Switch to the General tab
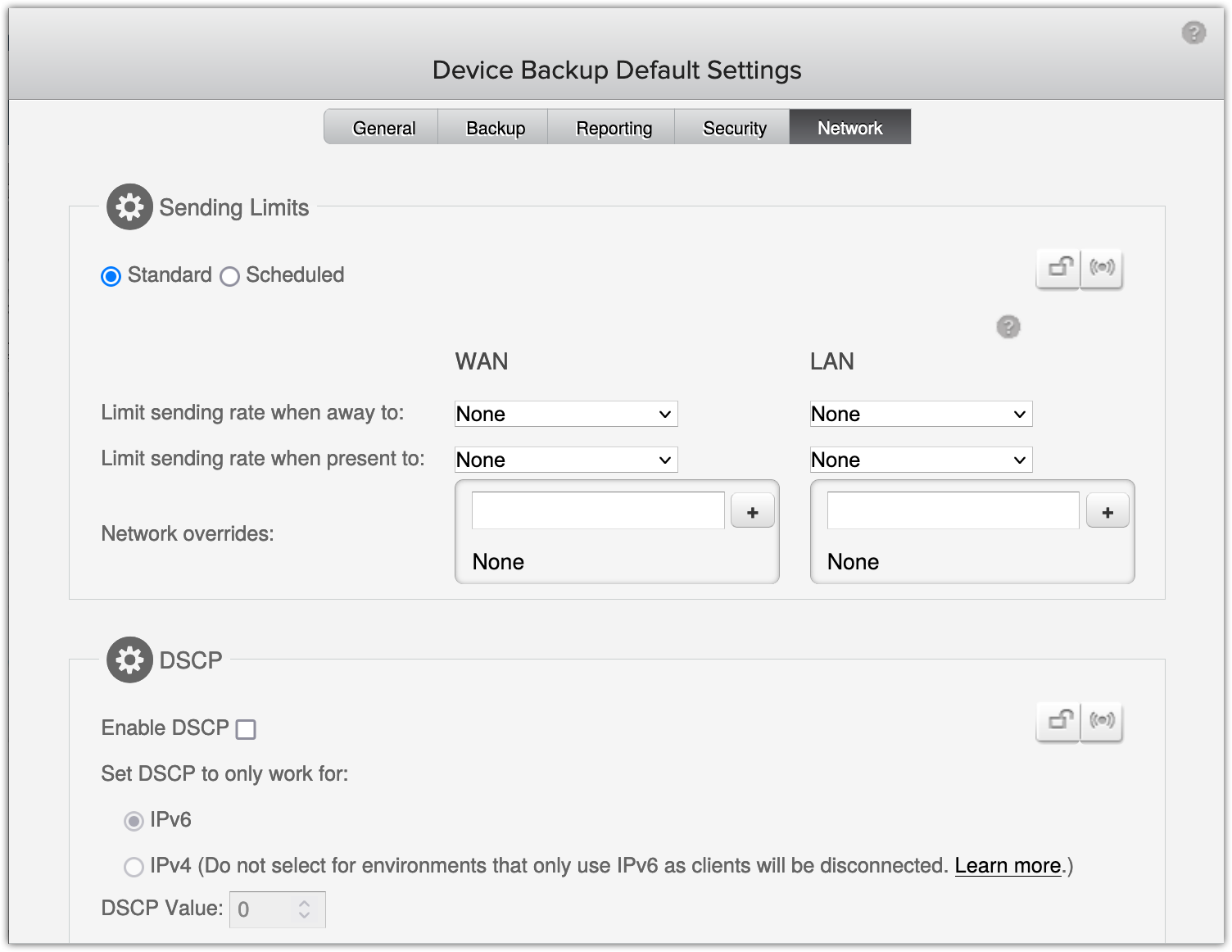Viewport: 1232px width, 952px height. pos(382,127)
